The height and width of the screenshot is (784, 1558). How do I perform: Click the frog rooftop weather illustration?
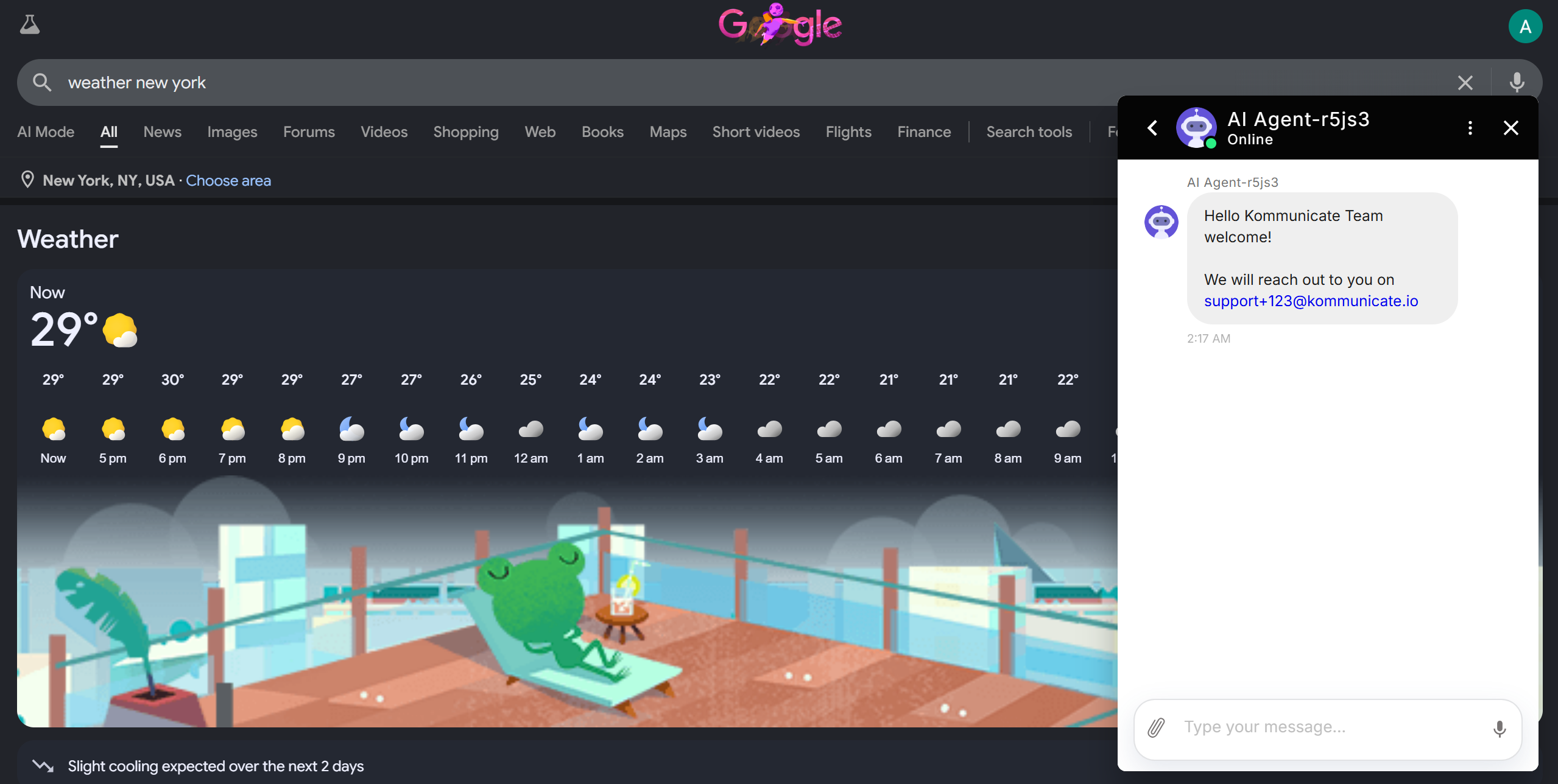567,603
